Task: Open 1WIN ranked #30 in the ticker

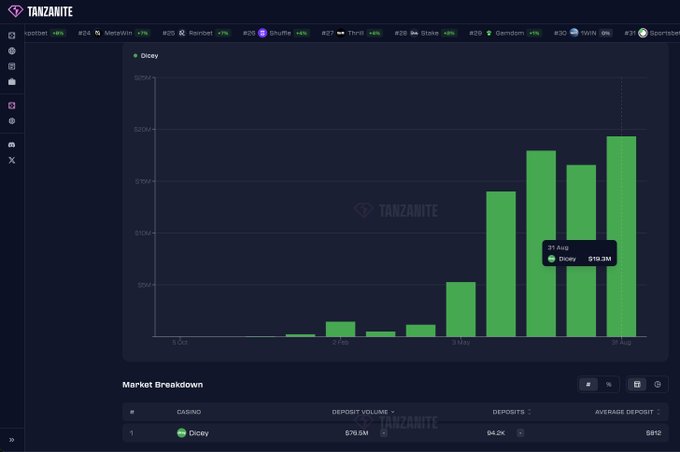Action: click(x=583, y=33)
